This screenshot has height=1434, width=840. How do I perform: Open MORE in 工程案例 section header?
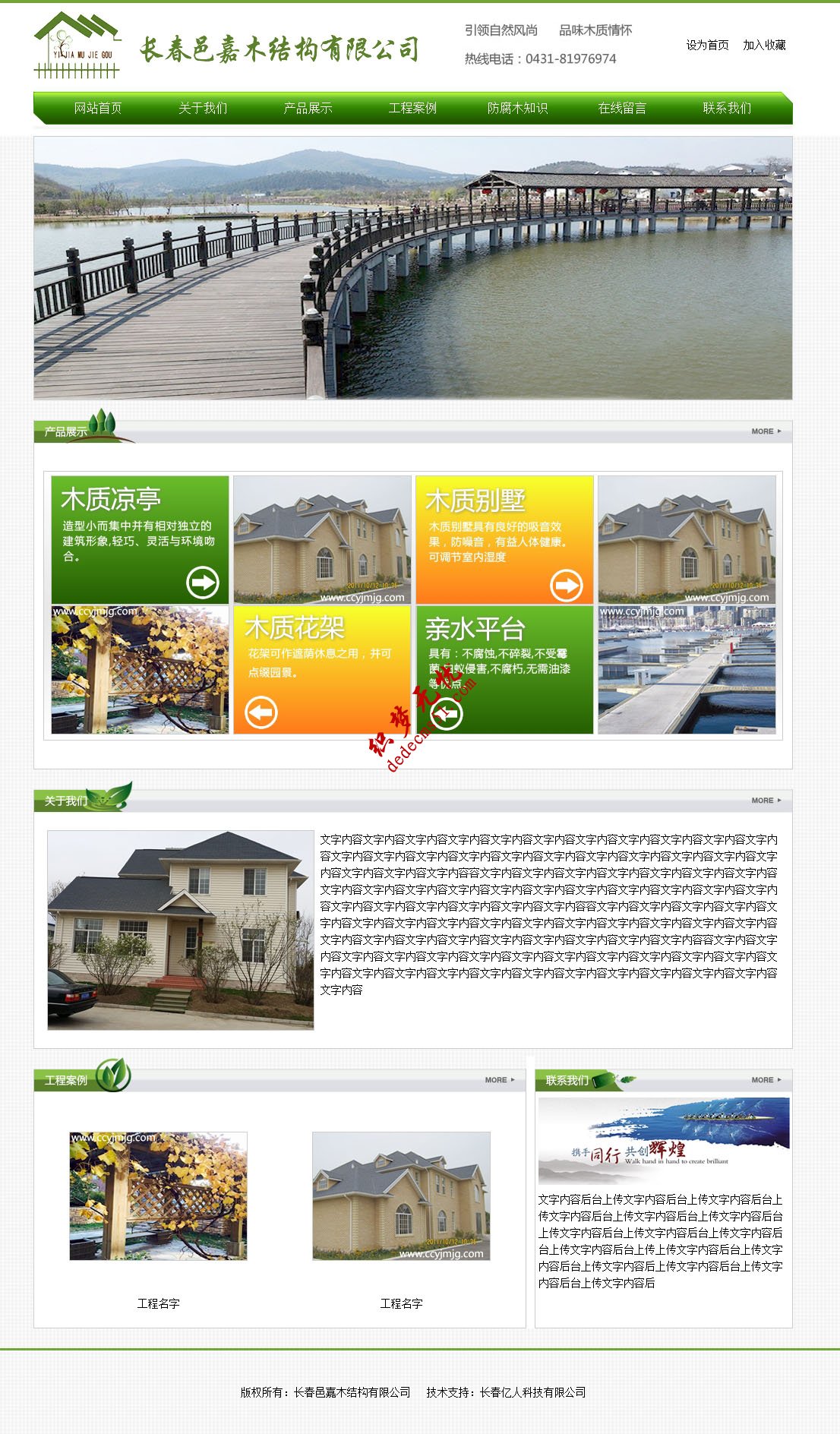tap(499, 1080)
